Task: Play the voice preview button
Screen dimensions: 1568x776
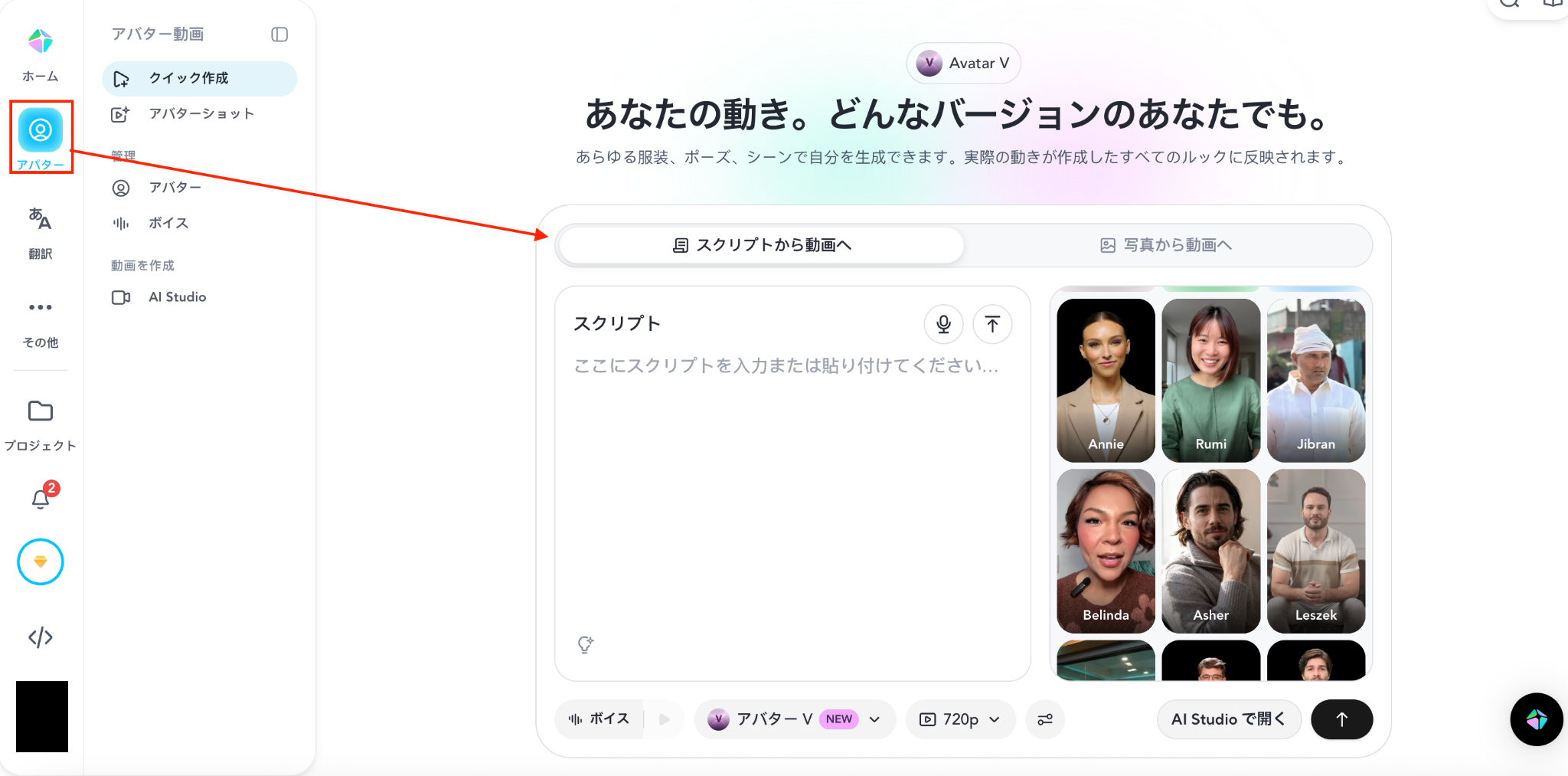Action: click(x=664, y=719)
